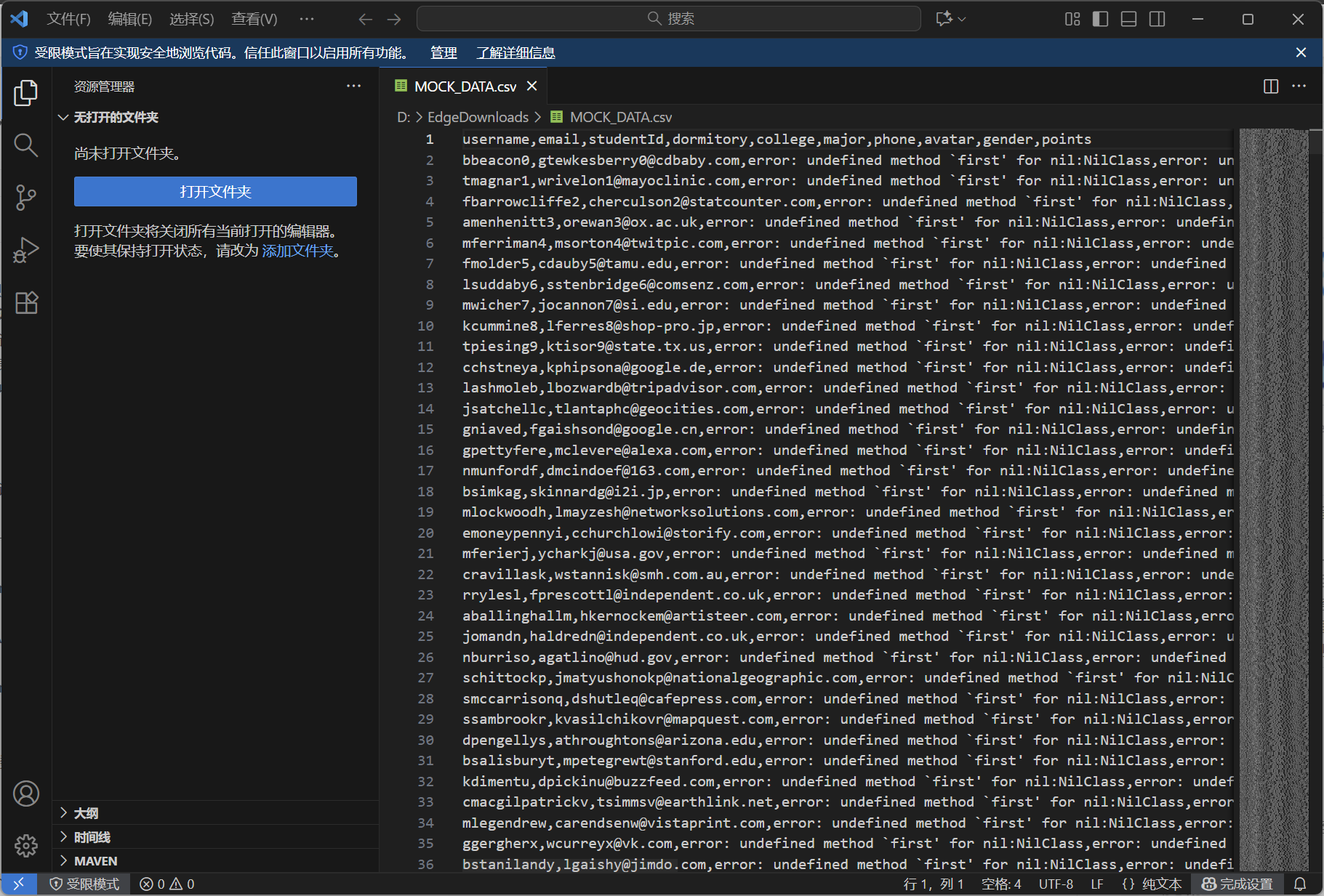This screenshot has width=1324, height=896.
Task: Click the VS Code logo icon
Action: (x=20, y=19)
